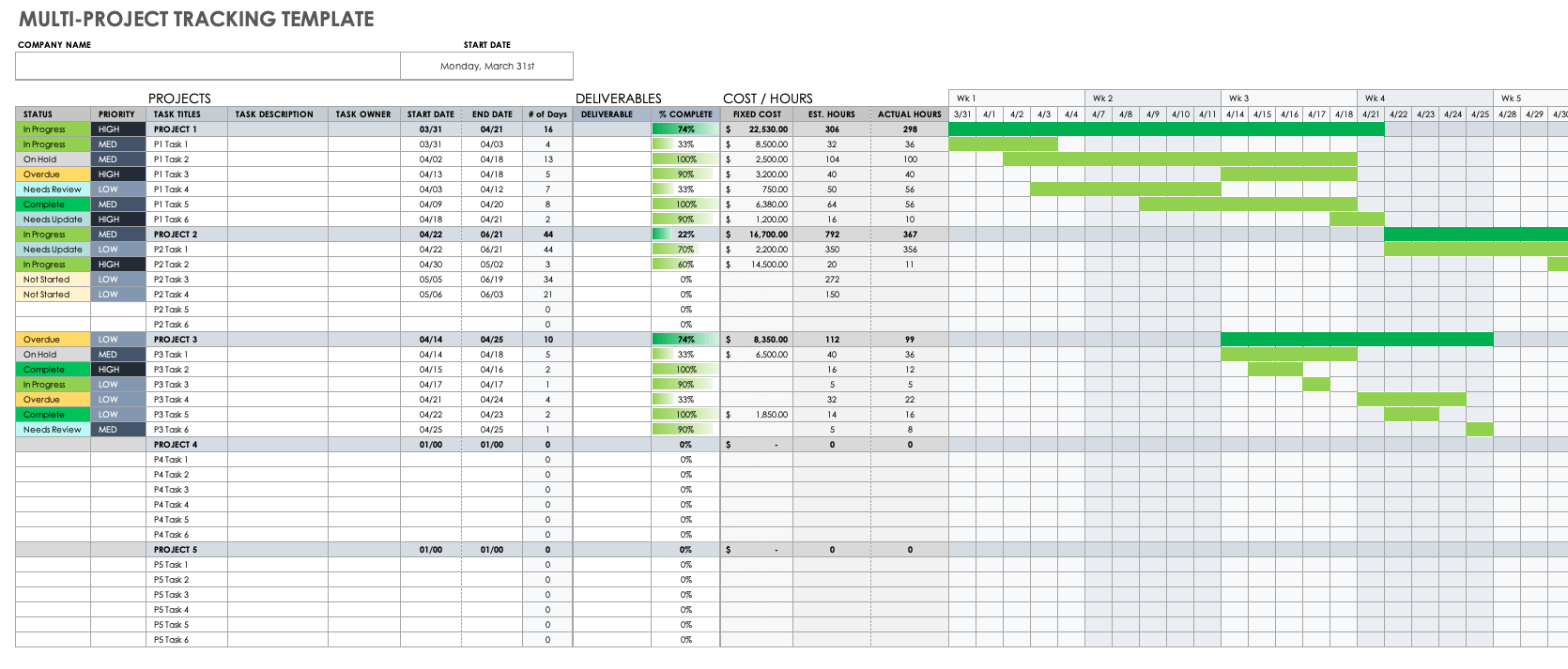Click the 4/14 date column header
This screenshot has height=669, width=1568.
[x=1235, y=114]
